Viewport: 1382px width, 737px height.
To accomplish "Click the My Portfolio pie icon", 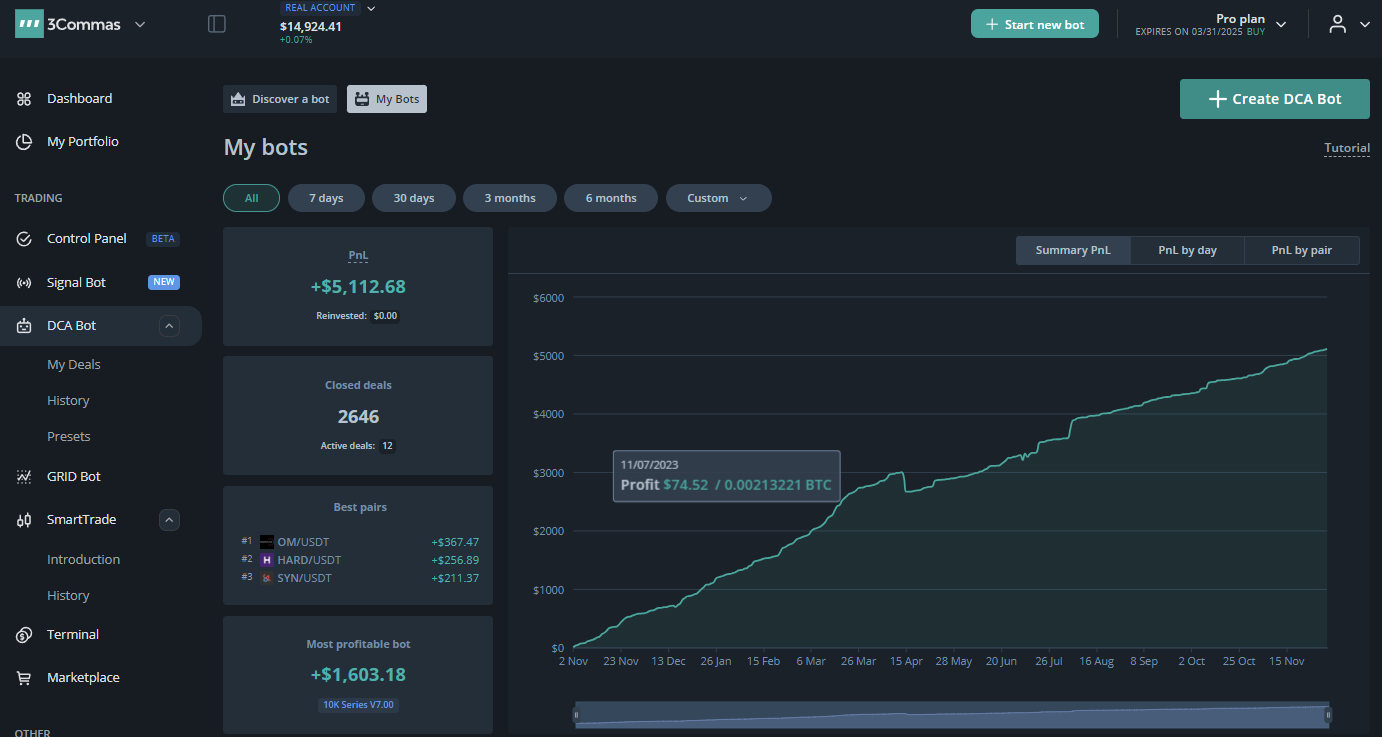I will (24, 142).
